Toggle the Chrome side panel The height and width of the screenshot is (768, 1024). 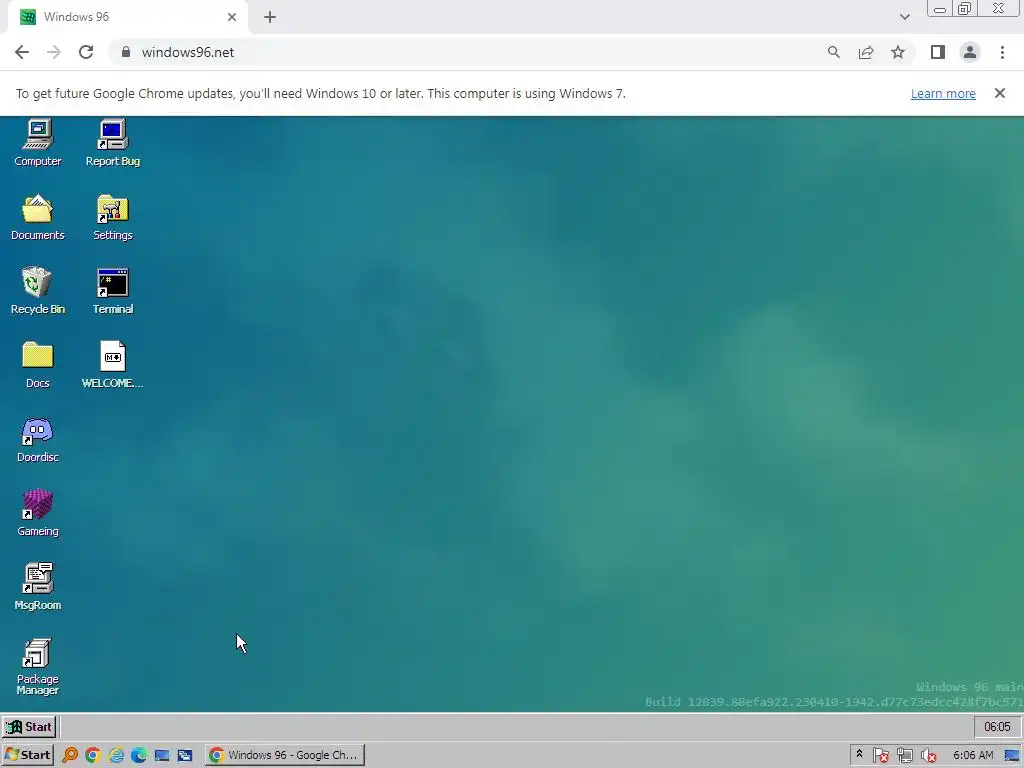[938, 52]
